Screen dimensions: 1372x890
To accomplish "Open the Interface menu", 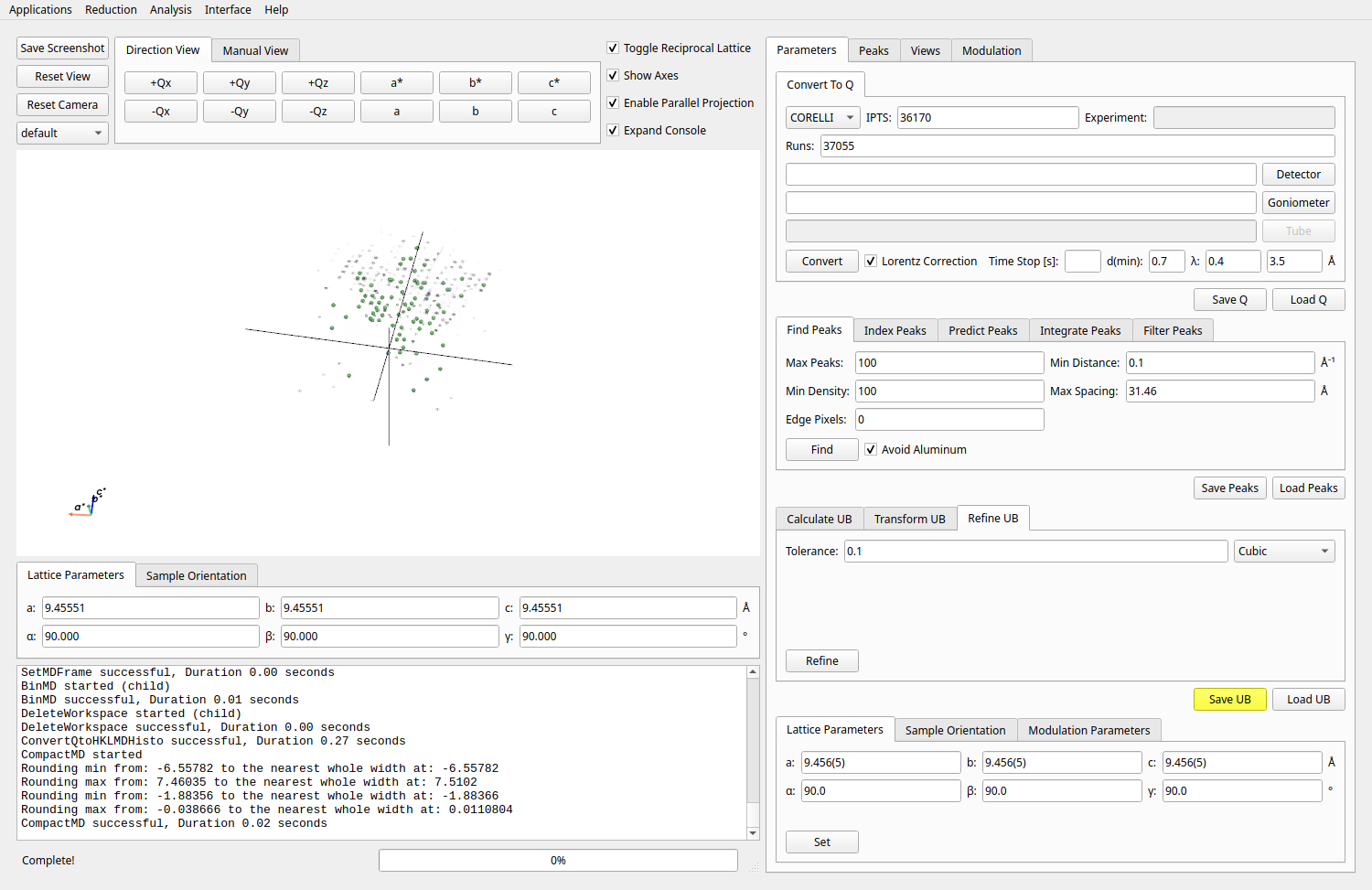I will [x=228, y=9].
